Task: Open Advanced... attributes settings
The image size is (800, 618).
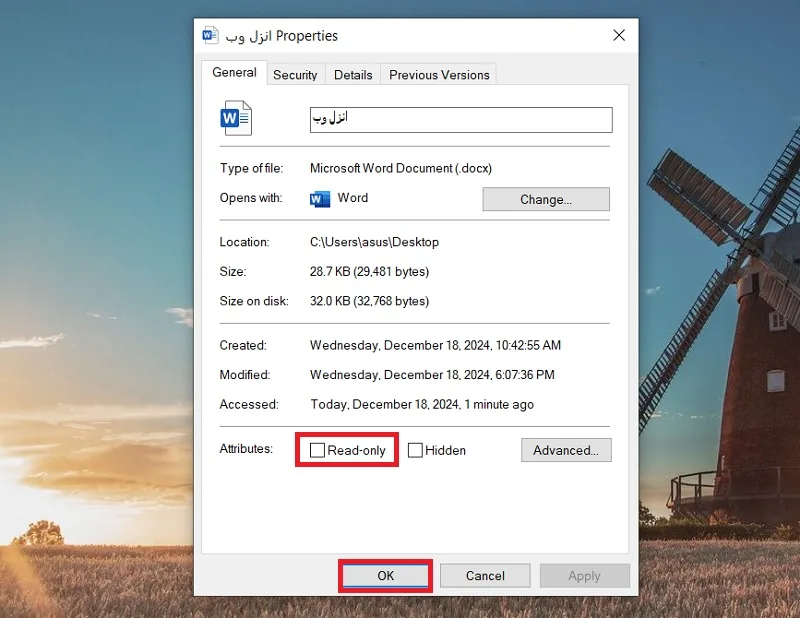Action: tap(566, 450)
